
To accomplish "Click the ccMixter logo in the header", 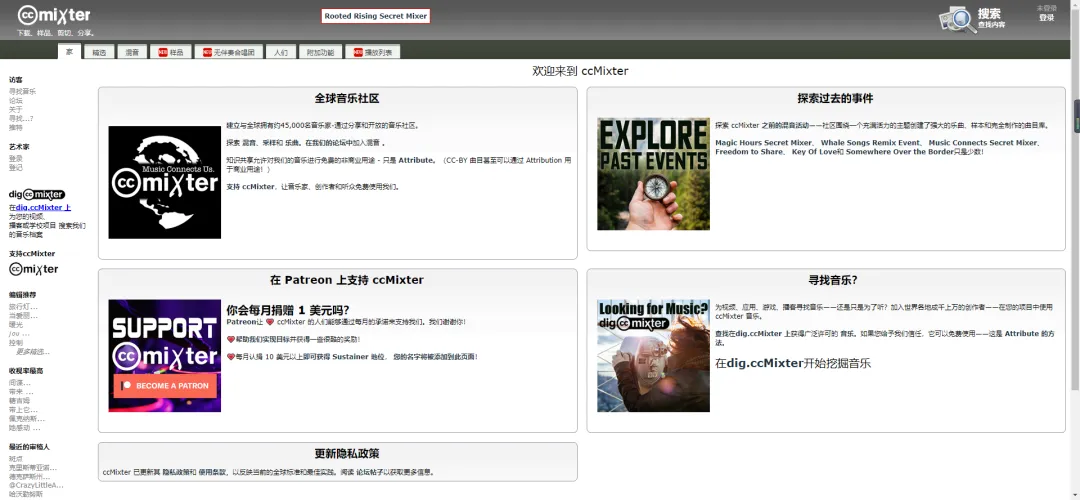I will pos(54,15).
